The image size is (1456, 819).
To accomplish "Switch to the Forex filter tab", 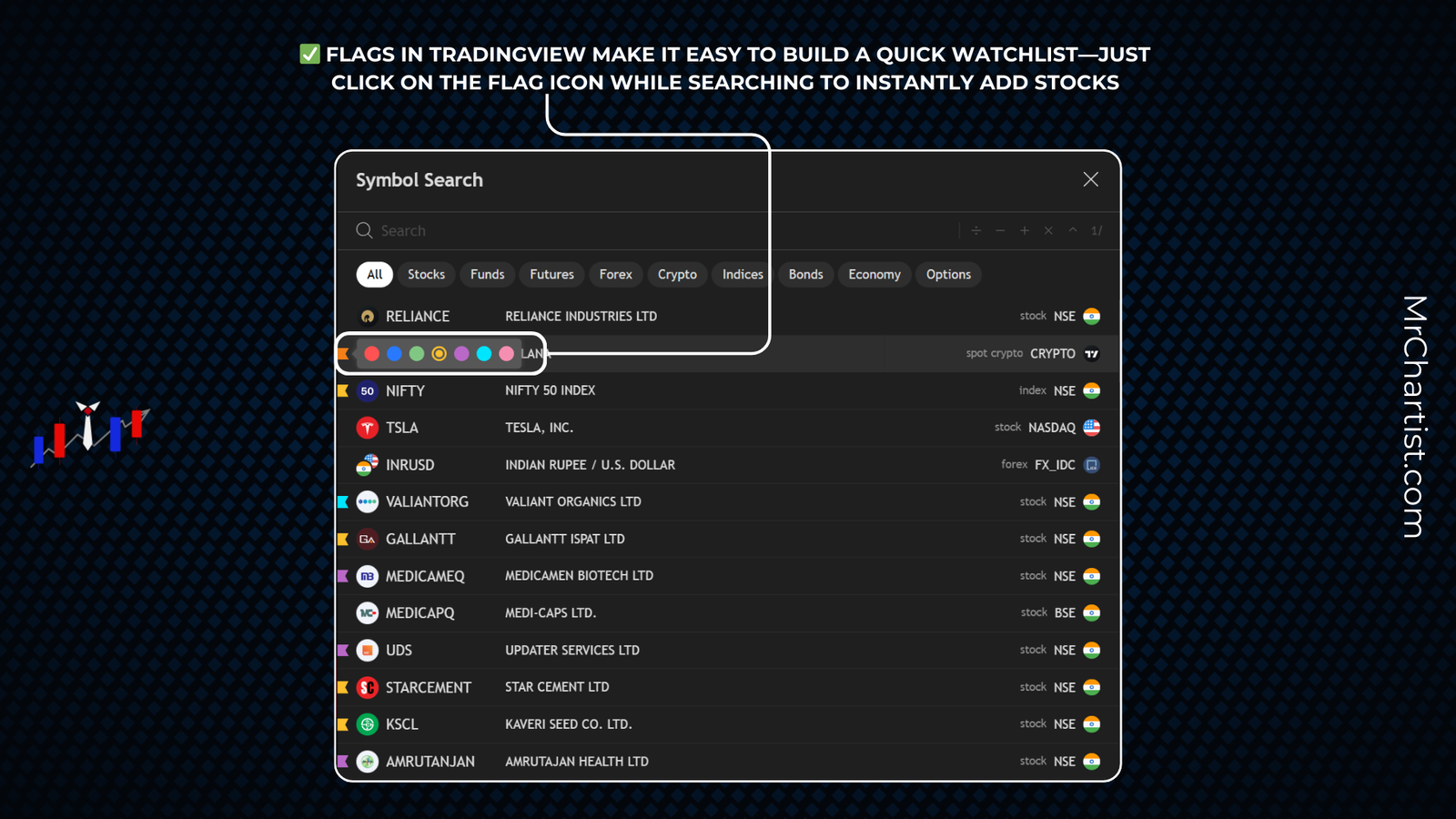I will coord(616,275).
